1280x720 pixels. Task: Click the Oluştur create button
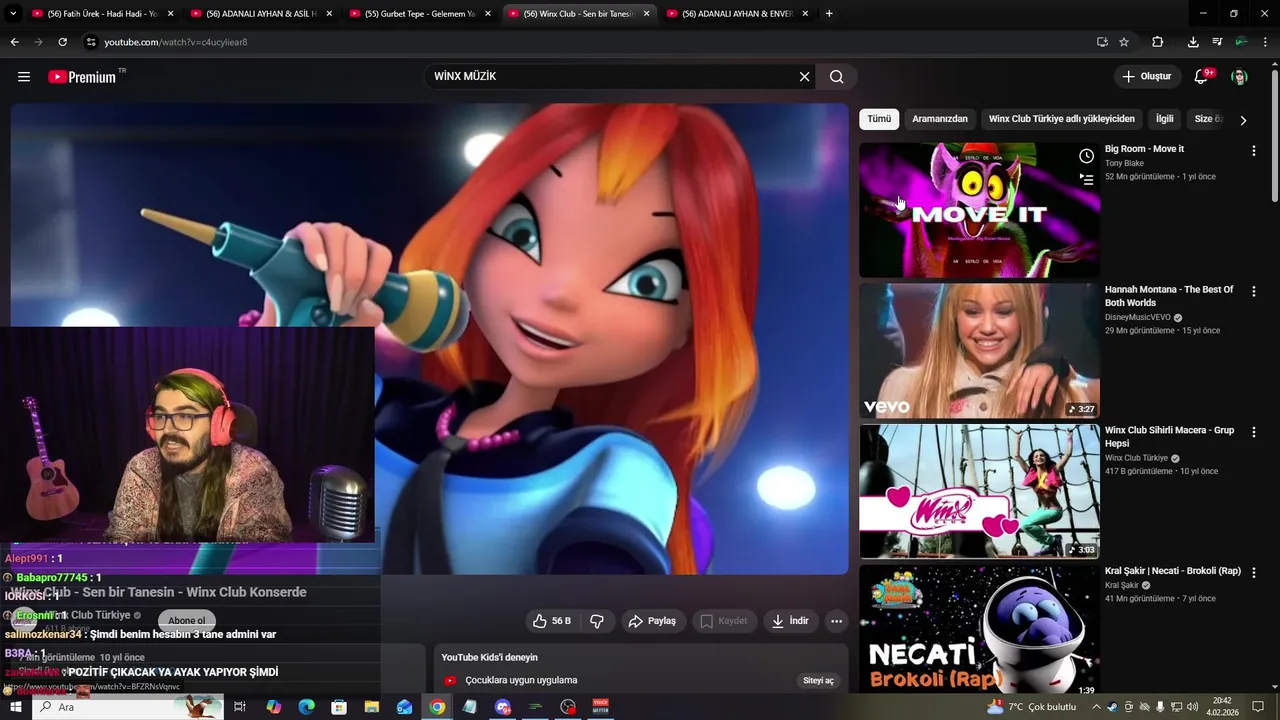[1146, 77]
